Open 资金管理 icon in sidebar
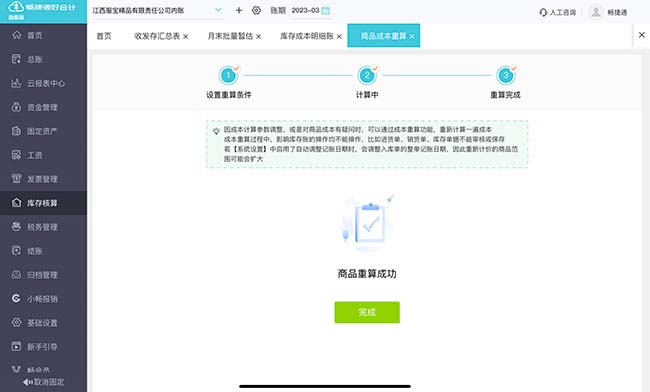The width and height of the screenshot is (650, 392). tap(16, 107)
